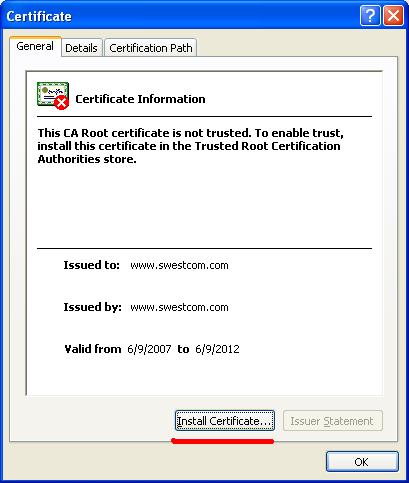The width and height of the screenshot is (409, 483).
Task: Open the question mark Help button
Action: click(x=370, y=15)
